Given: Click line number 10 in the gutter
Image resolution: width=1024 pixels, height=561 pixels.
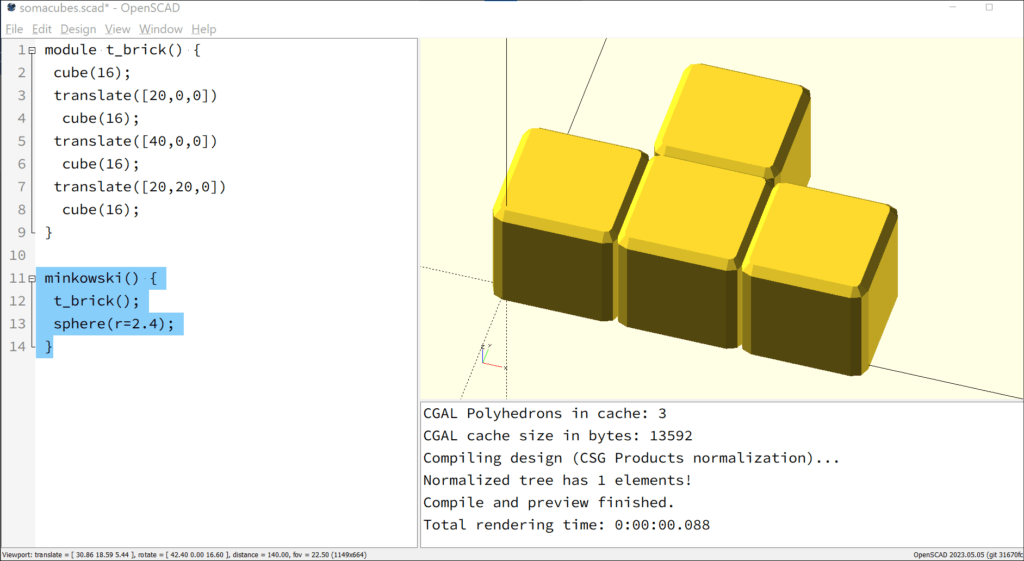Looking at the screenshot, I should 18,255.
